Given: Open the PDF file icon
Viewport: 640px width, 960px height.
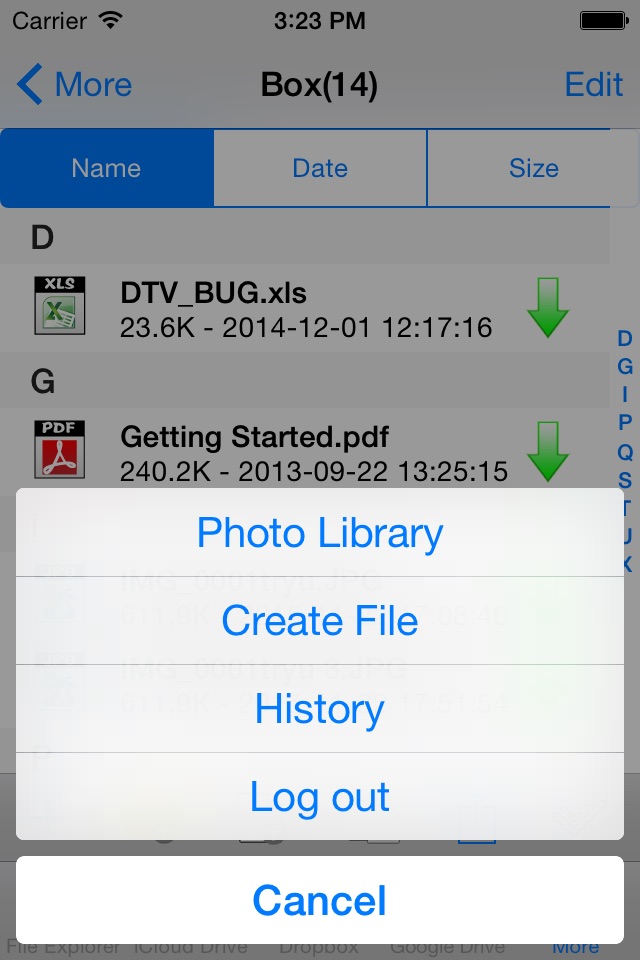Looking at the screenshot, I should tap(59, 449).
